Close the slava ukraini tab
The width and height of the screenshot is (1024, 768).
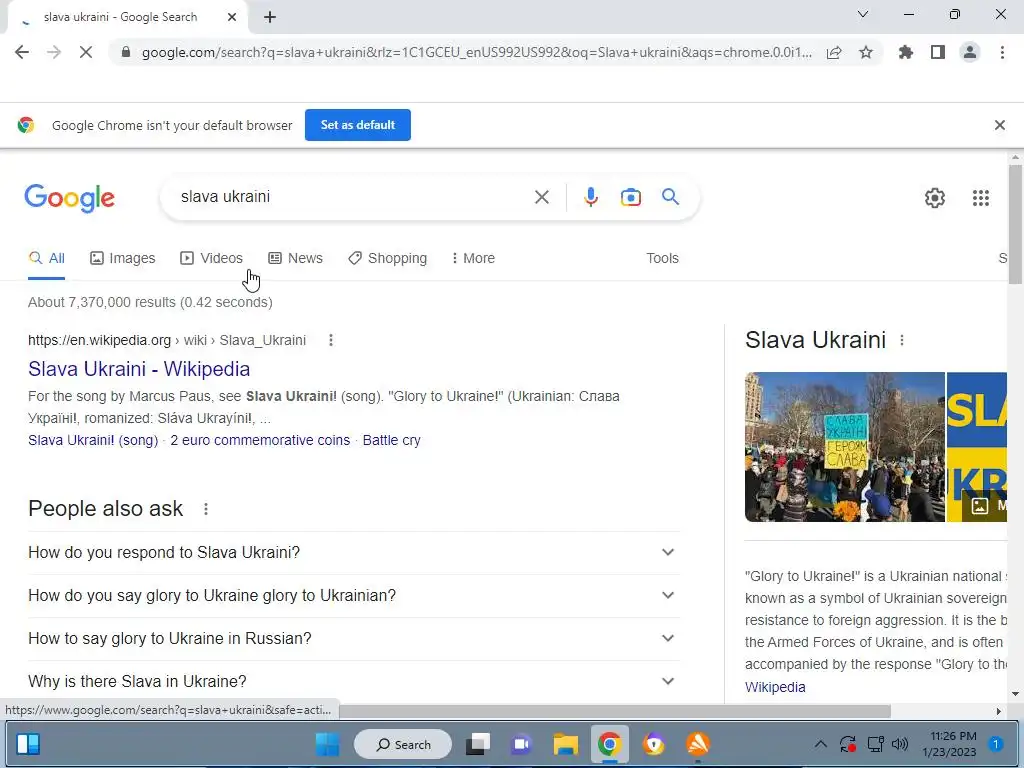pos(232,18)
